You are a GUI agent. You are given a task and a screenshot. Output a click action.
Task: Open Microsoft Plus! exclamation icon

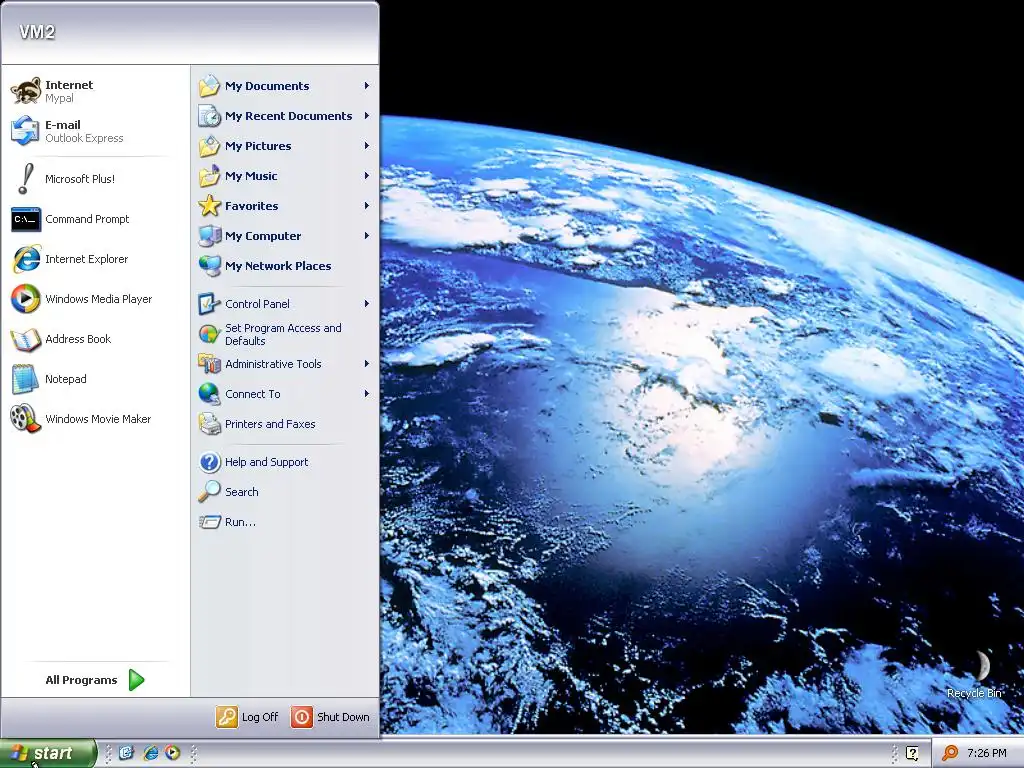25,179
